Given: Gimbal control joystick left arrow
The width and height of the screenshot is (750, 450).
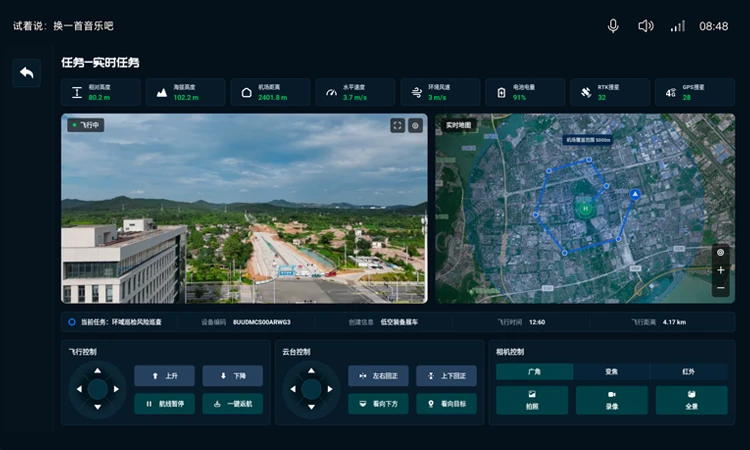Looking at the screenshot, I should 293,389.
